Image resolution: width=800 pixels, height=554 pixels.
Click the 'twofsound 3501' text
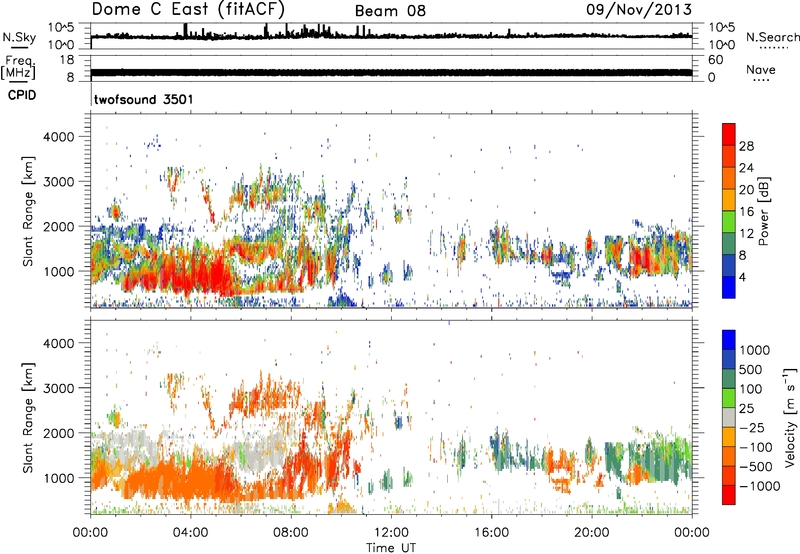(x=144, y=99)
